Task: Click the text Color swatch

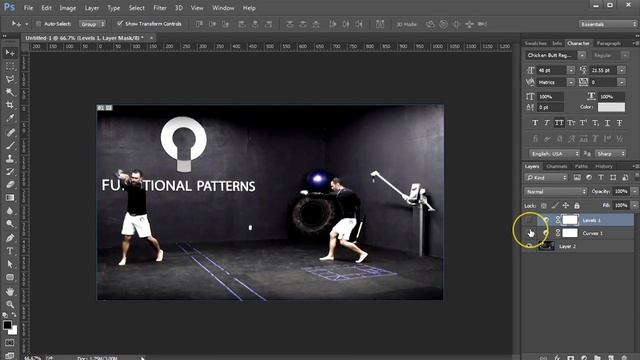Action: pos(611,107)
